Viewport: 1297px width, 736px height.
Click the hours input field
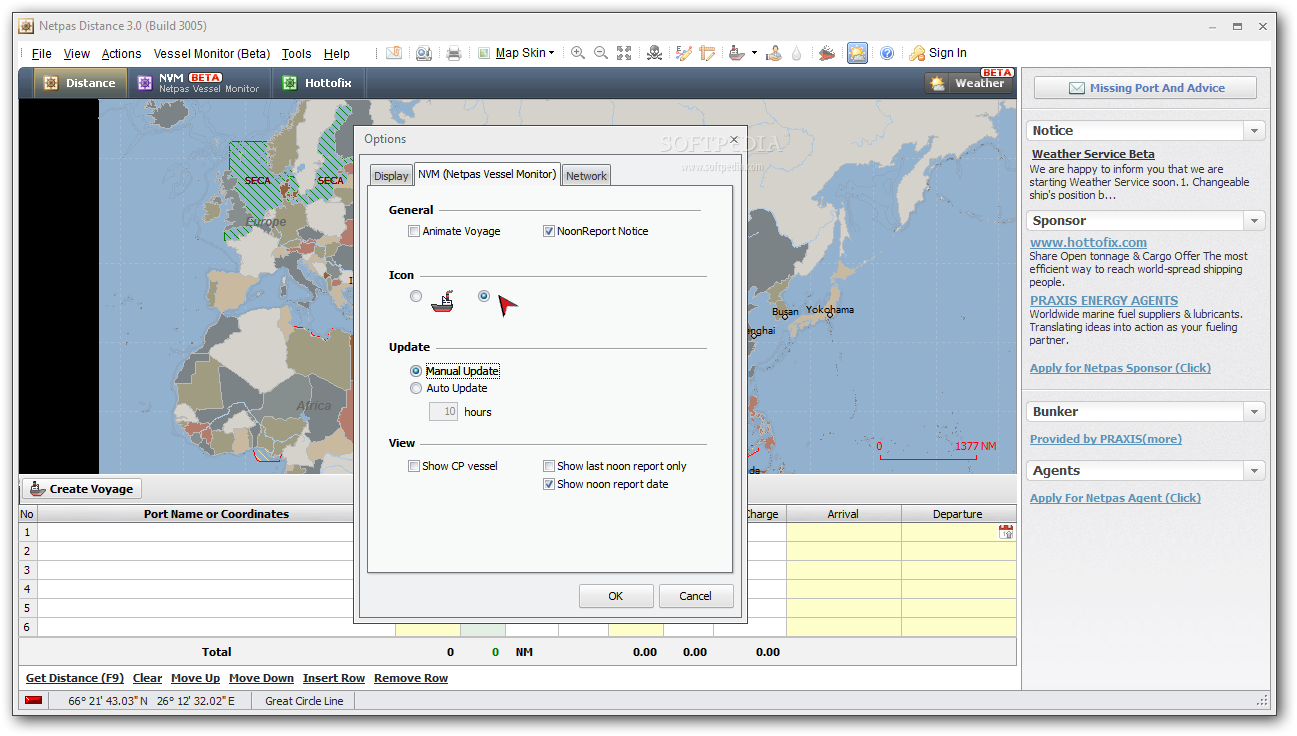(443, 411)
